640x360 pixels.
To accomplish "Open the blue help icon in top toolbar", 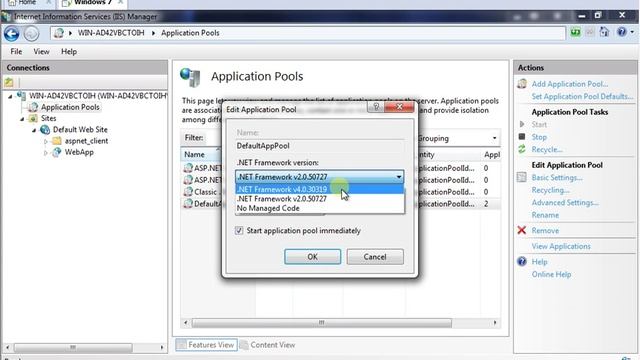I will 622,32.
